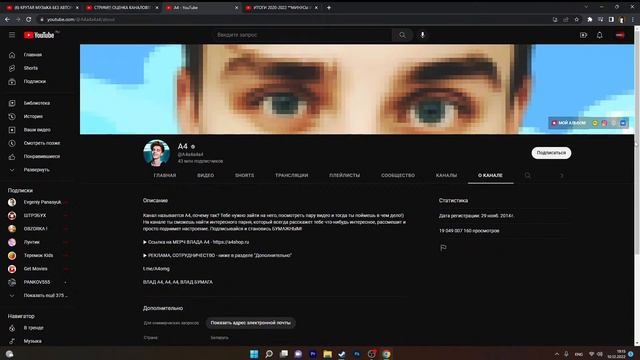Open the a4shop.ru merch link
Image resolution: width=640 pixels, height=360 pixels.
231,242
